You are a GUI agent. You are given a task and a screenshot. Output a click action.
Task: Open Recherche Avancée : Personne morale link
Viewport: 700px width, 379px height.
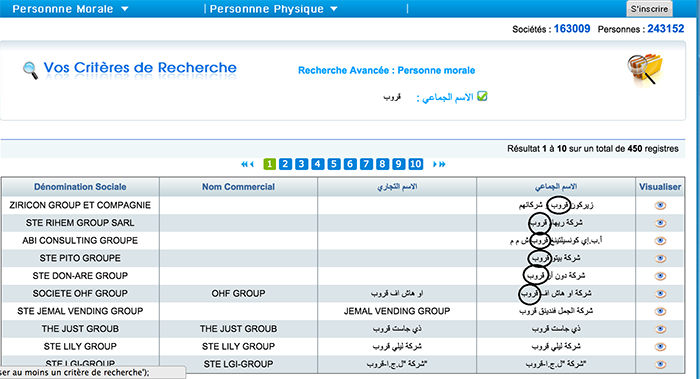tap(386, 71)
